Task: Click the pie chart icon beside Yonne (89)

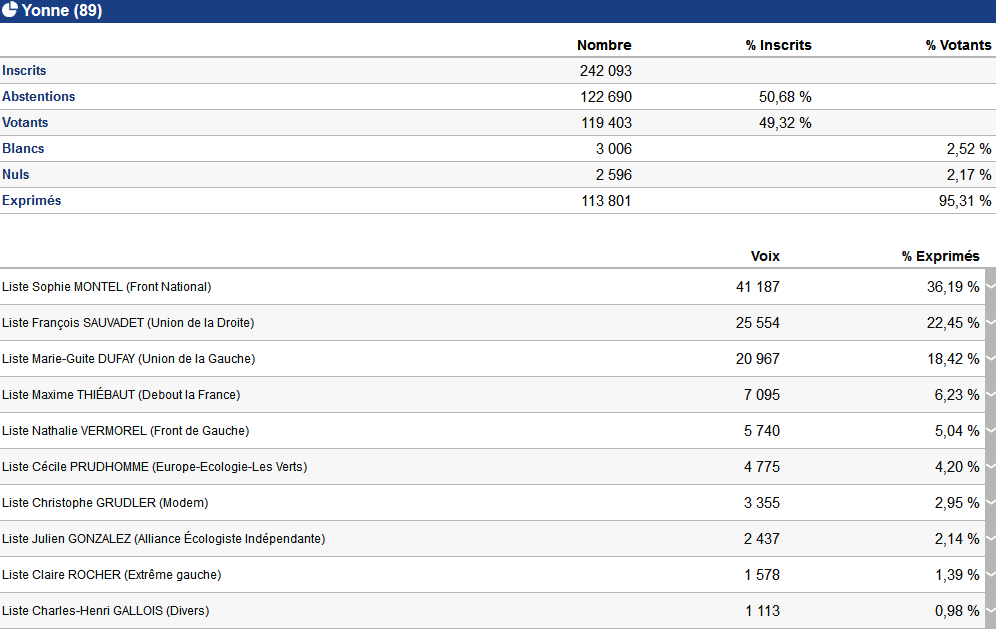Action: 10,9
